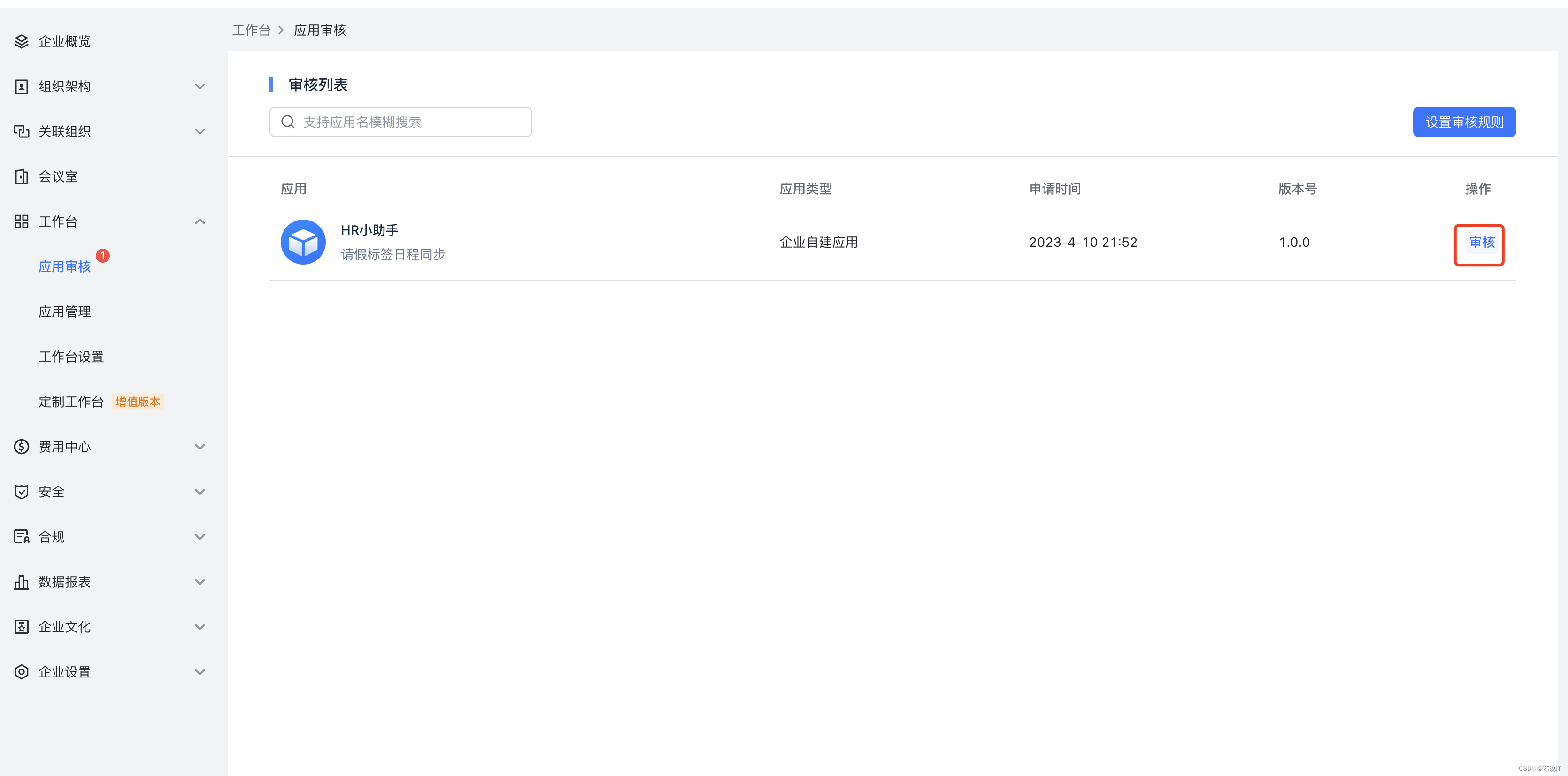The image size is (1568, 776).
Task: Click the 会议室 door icon
Action: tap(21, 176)
